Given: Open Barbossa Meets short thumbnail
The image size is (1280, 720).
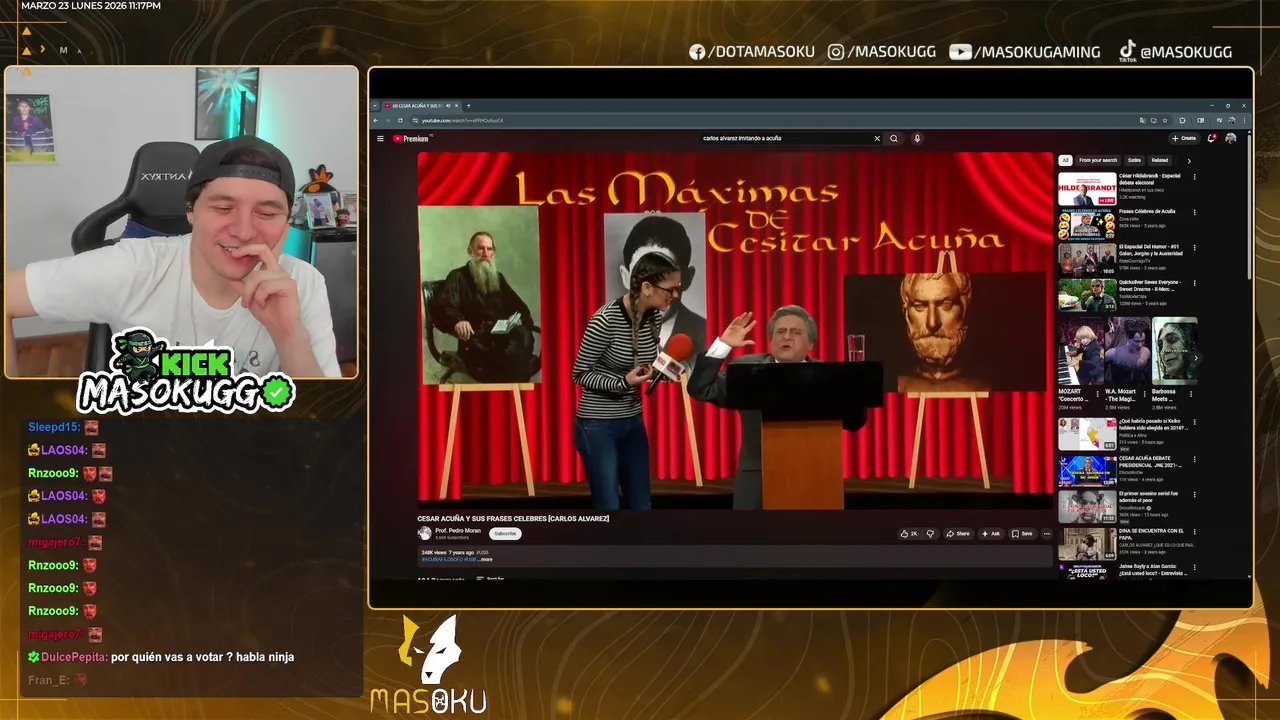Looking at the screenshot, I should pyautogui.click(x=1173, y=351).
